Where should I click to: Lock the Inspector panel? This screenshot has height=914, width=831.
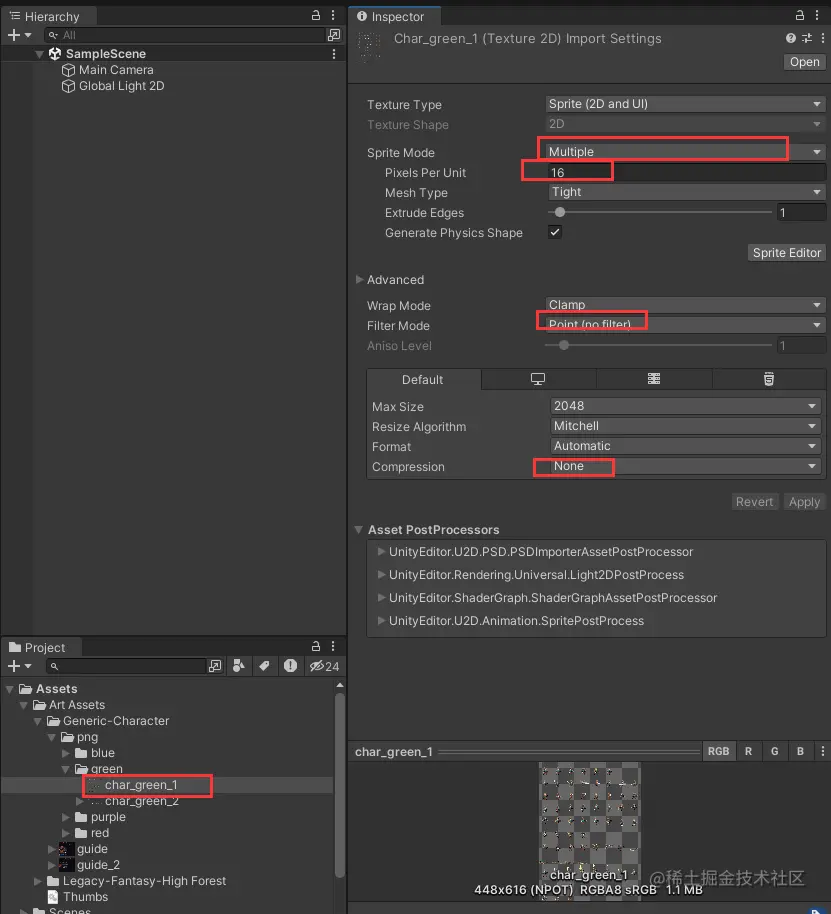(x=800, y=16)
